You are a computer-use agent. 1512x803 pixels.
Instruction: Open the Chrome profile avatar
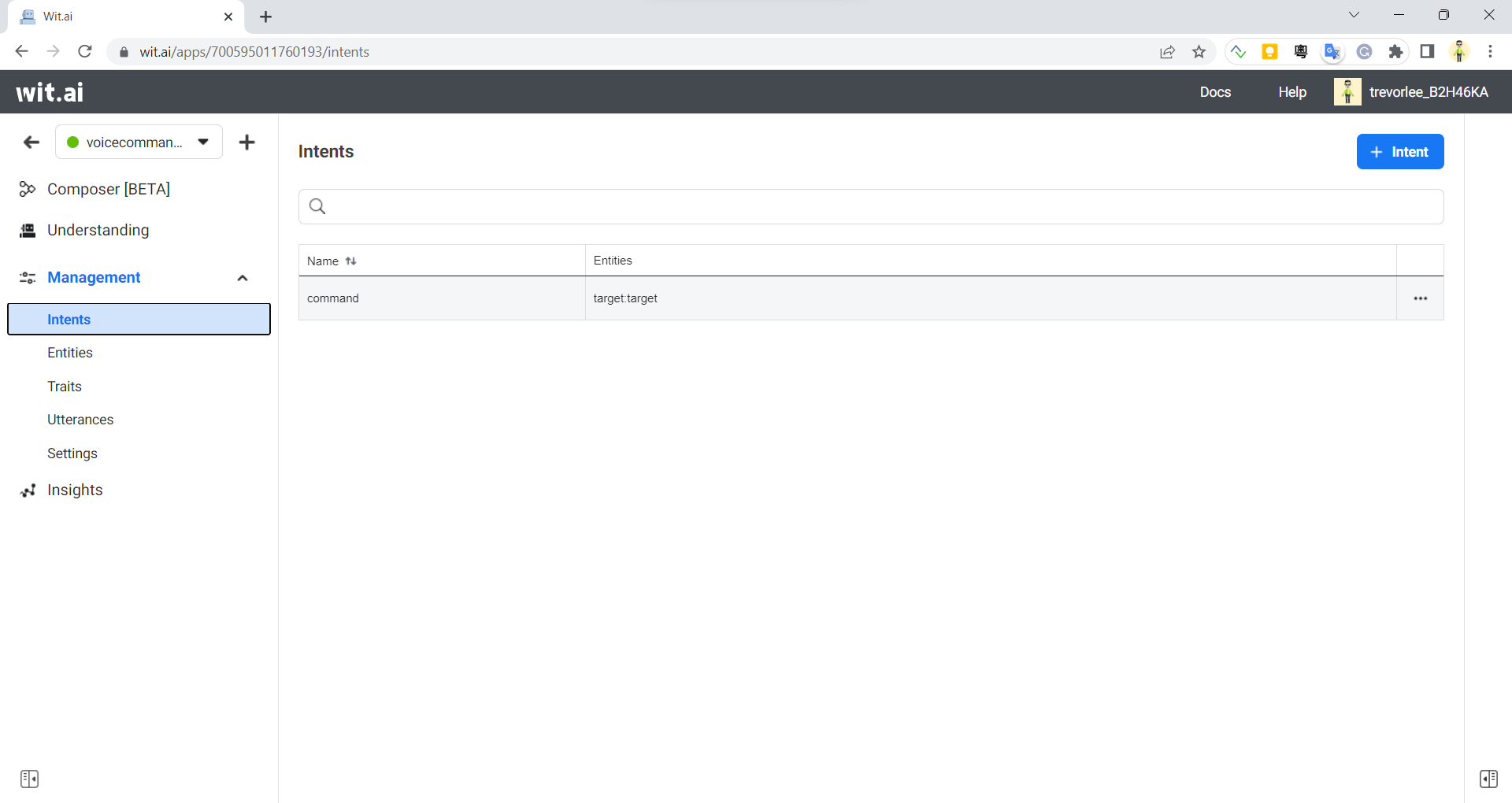coord(1459,52)
